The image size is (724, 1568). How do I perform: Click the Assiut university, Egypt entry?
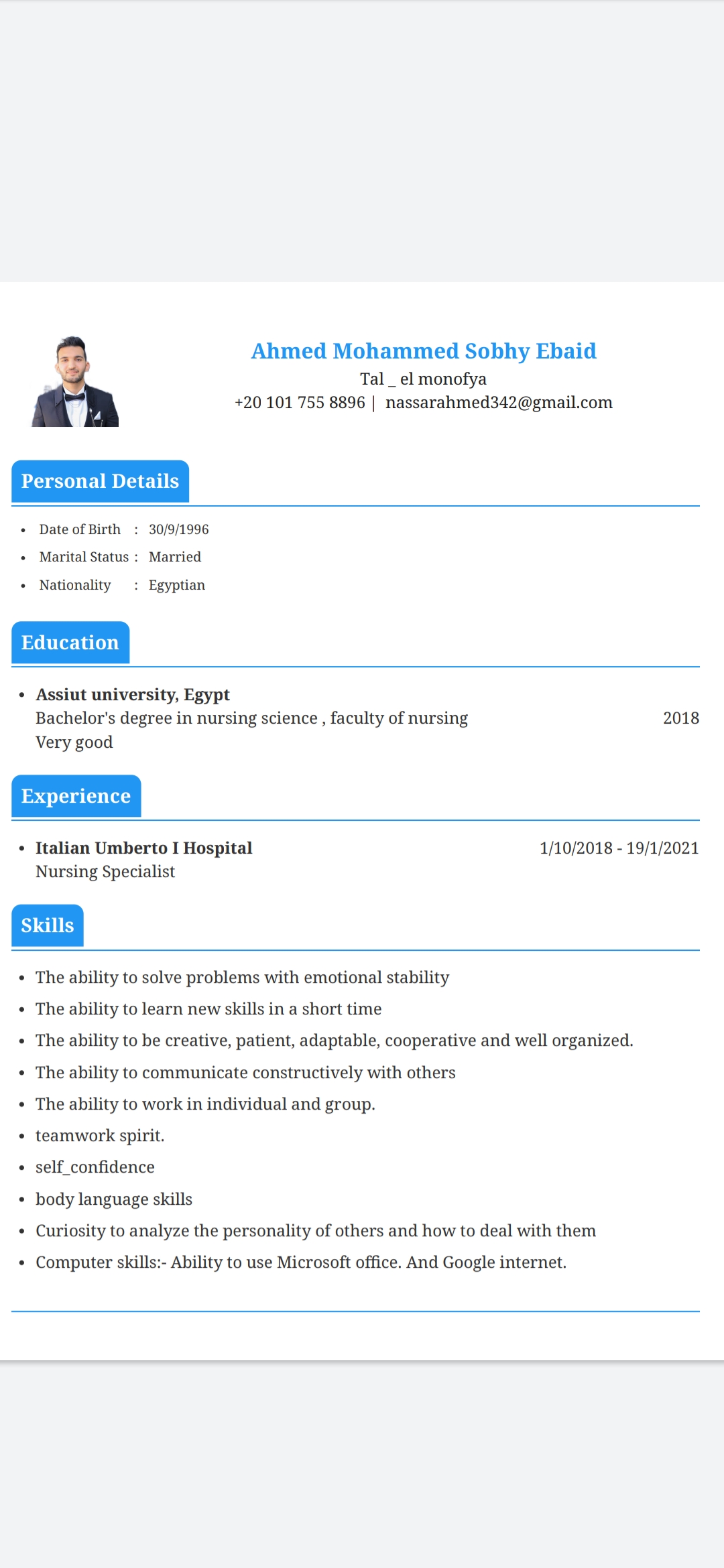pos(133,694)
